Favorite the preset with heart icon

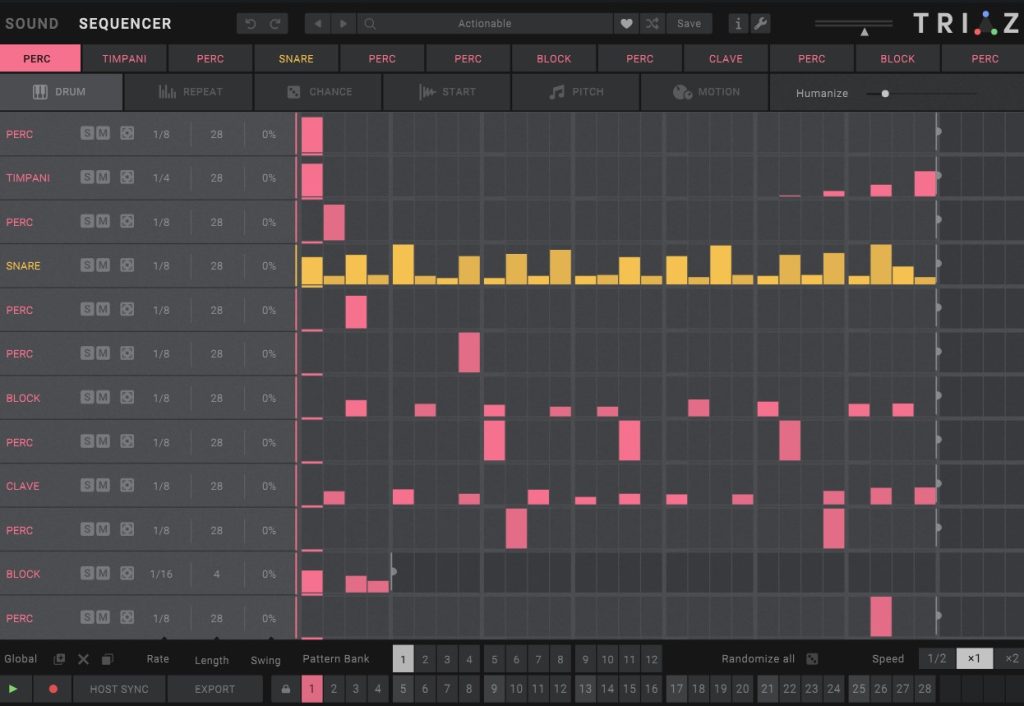(626, 23)
